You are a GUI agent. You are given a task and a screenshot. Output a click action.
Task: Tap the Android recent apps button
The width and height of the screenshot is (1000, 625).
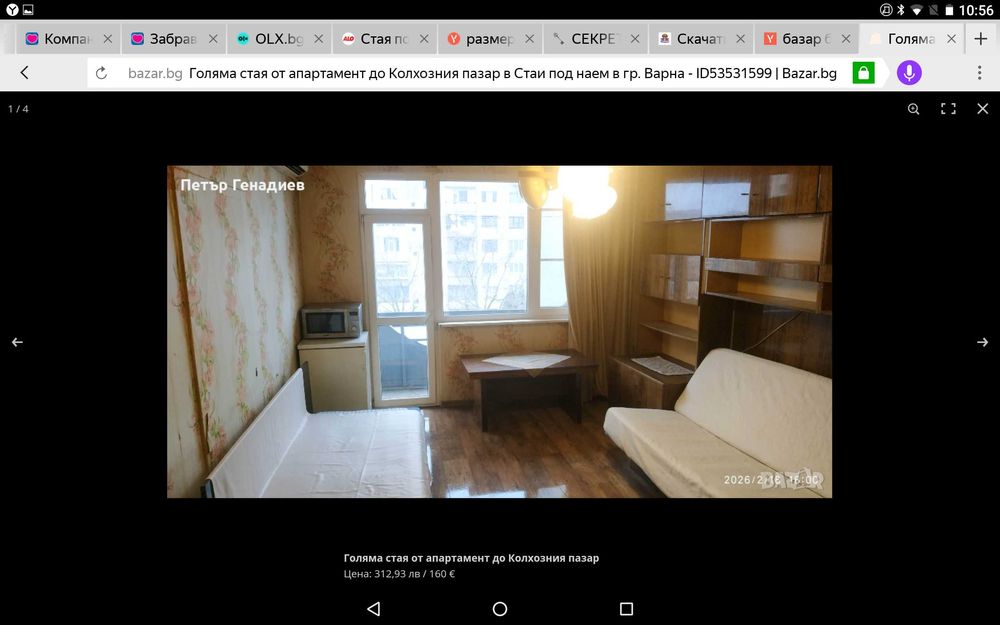point(626,609)
